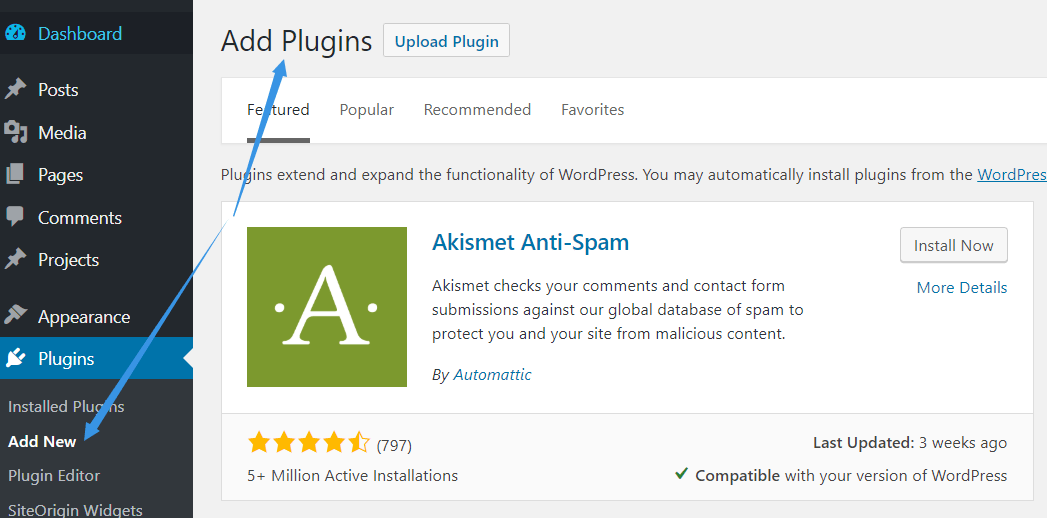Viewport: 1047px width, 518px height.
Task: Click the Posts pushpin icon
Action: (x=15, y=89)
